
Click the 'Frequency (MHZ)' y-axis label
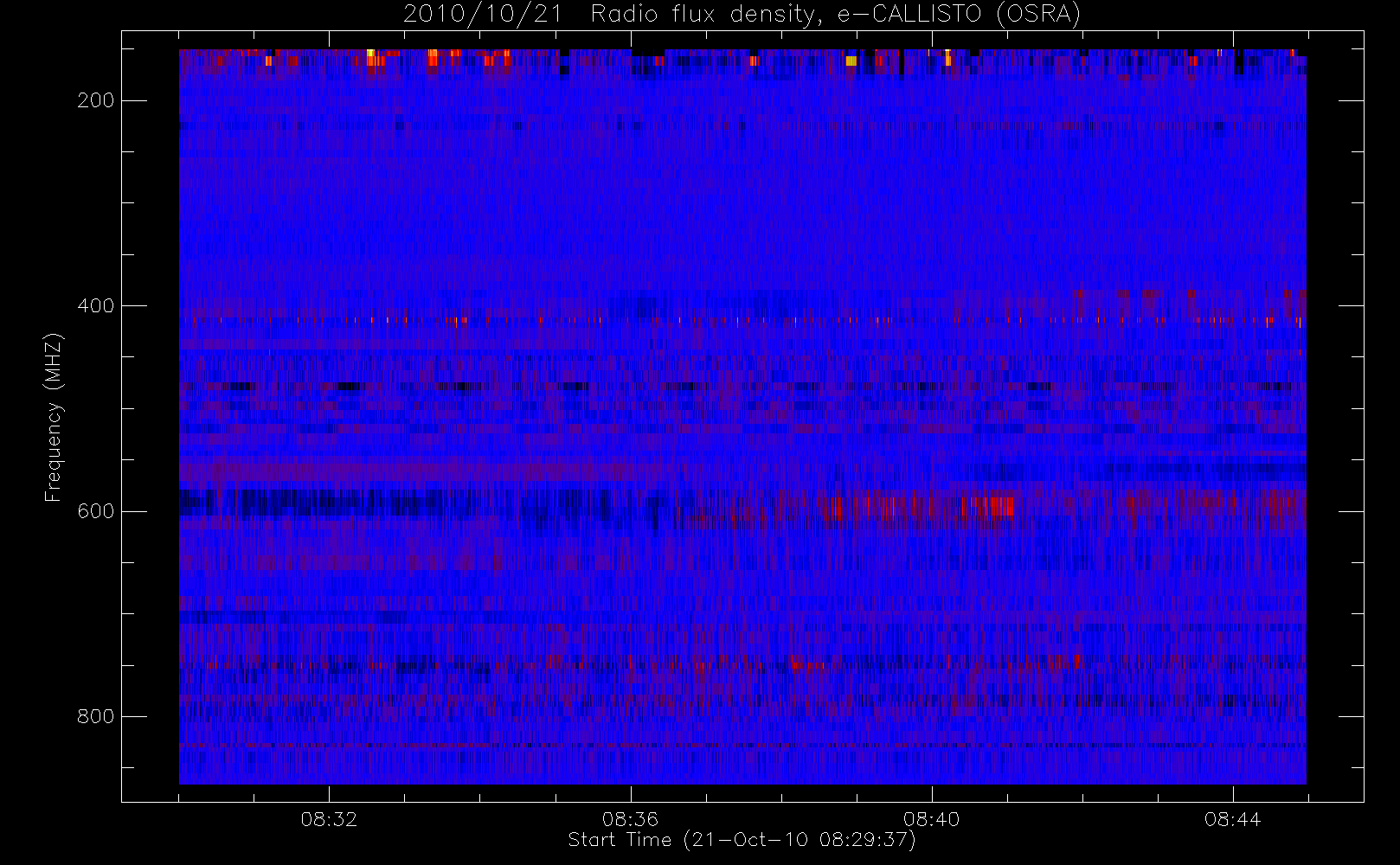click(54, 417)
